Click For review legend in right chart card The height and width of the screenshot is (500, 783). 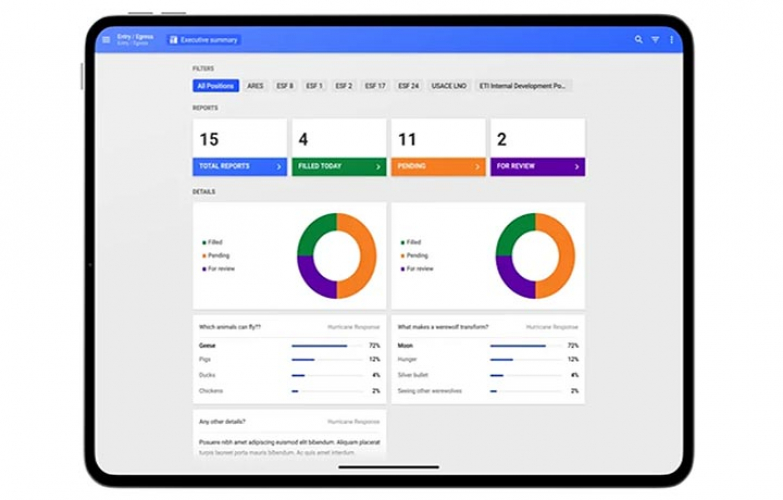click(417, 269)
